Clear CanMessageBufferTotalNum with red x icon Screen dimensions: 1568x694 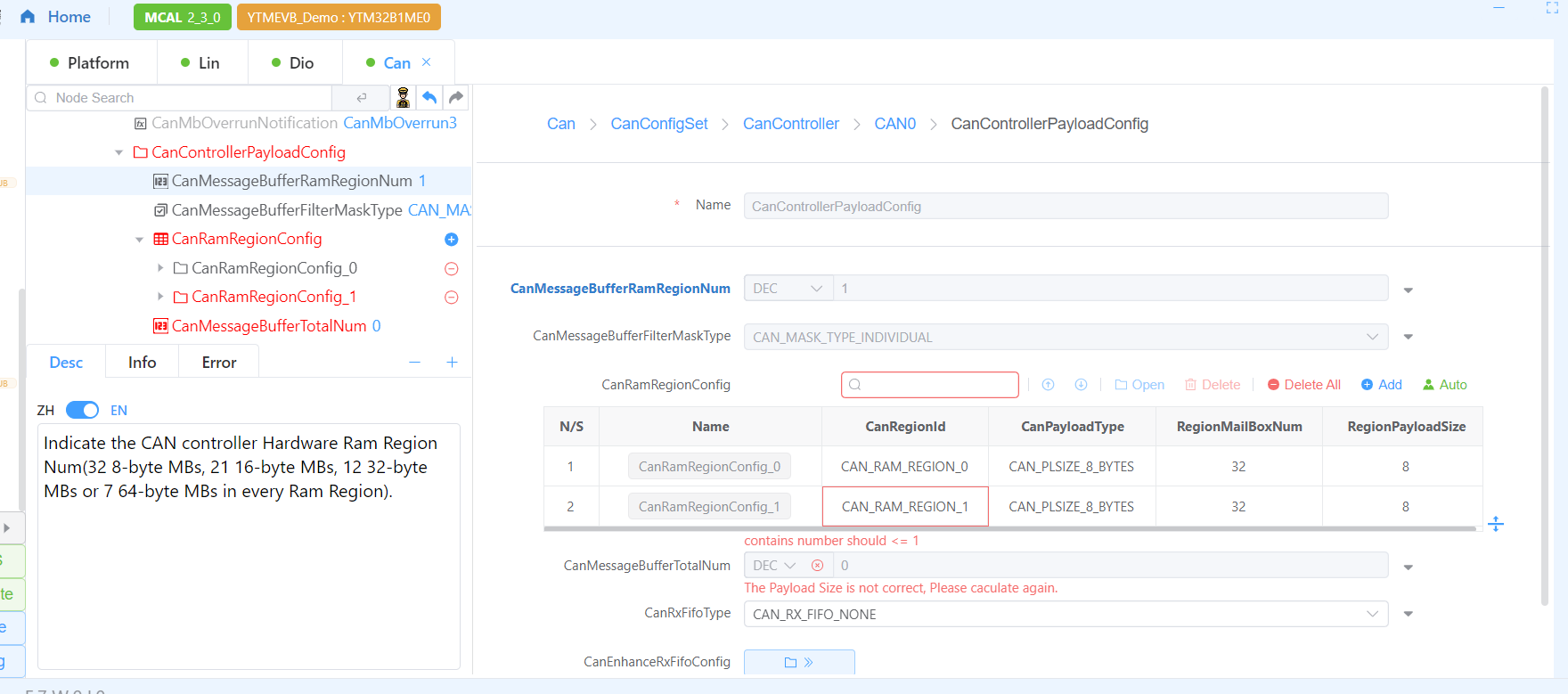tap(817, 566)
